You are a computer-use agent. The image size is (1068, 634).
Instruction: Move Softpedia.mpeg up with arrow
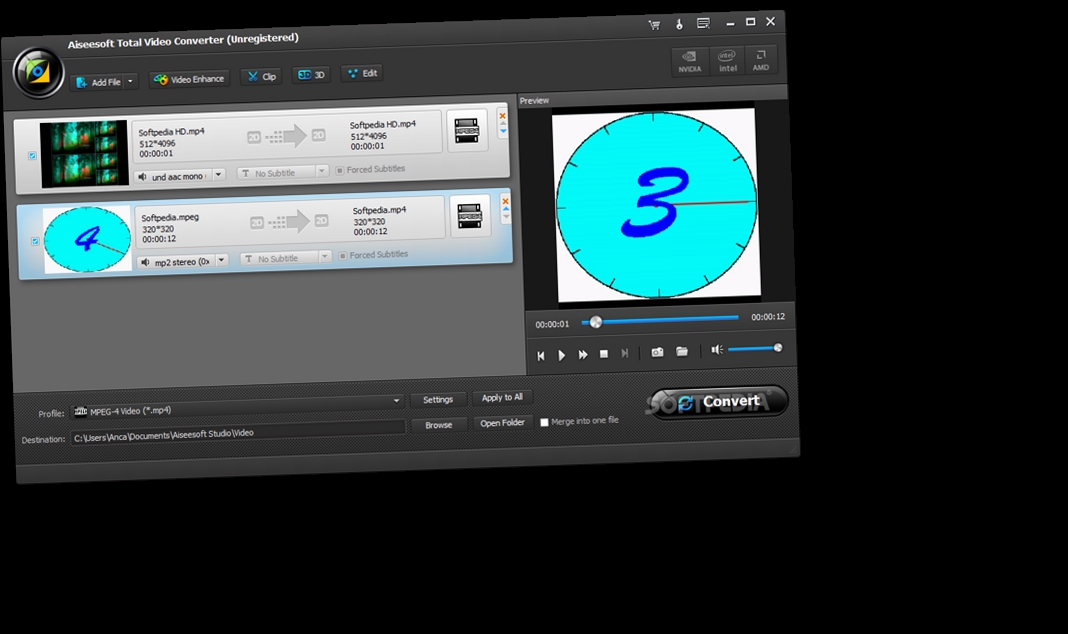point(506,209)
